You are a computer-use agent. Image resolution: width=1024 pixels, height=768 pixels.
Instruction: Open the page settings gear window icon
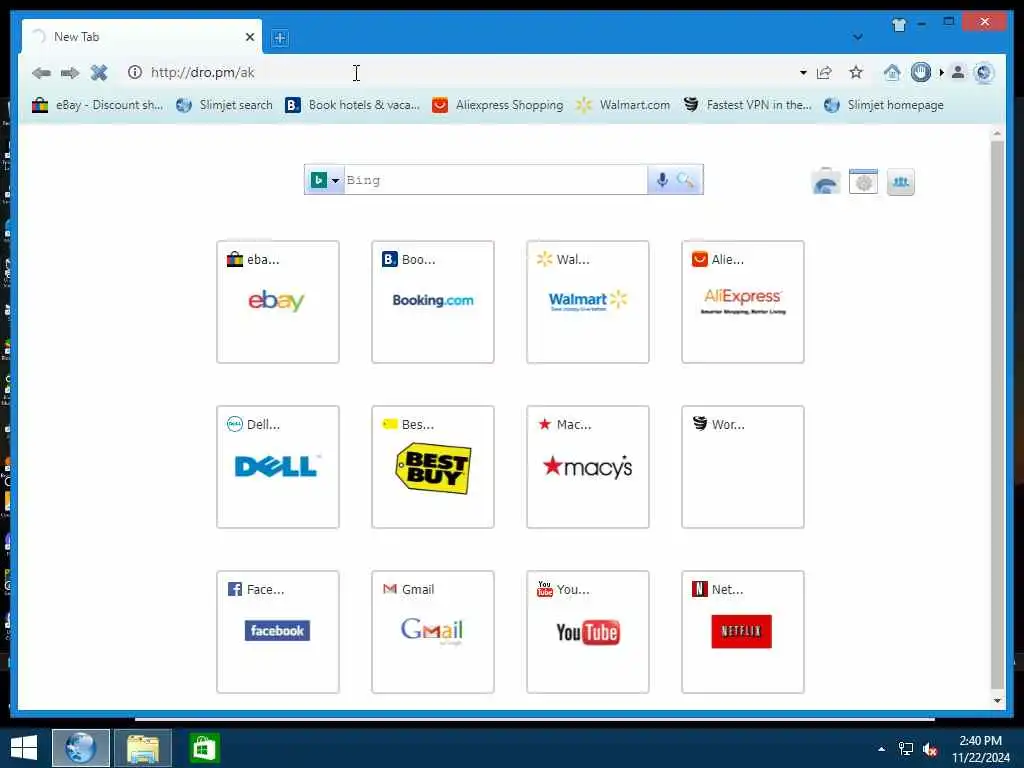[863, 182]
